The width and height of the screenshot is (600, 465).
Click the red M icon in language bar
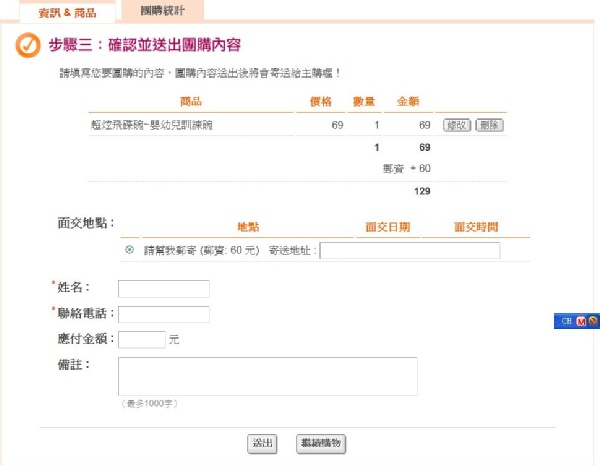(x=580, y=321)
